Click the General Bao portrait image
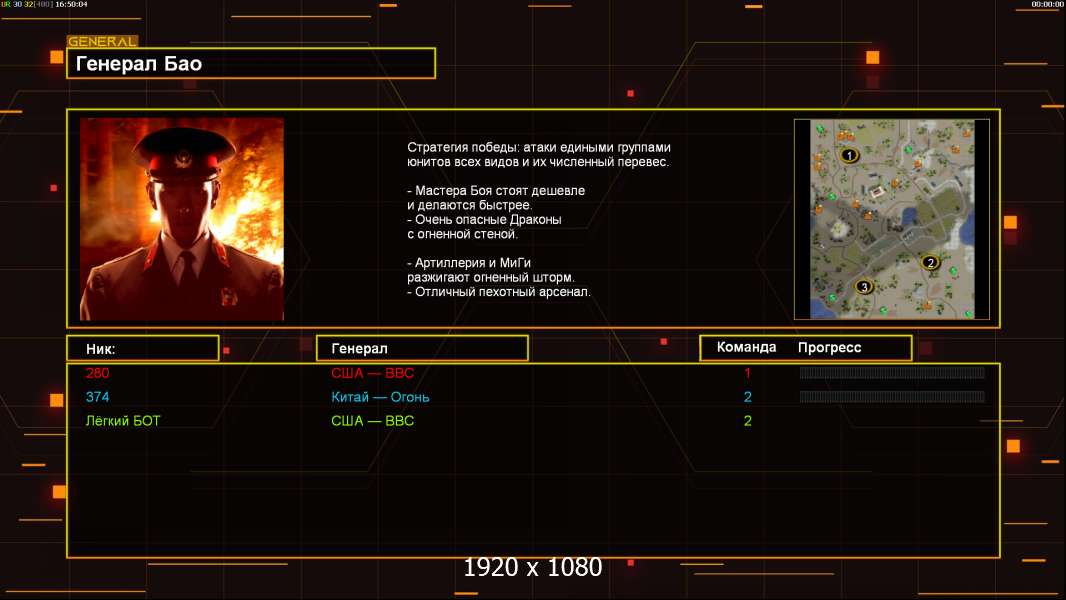 (182, 219)
